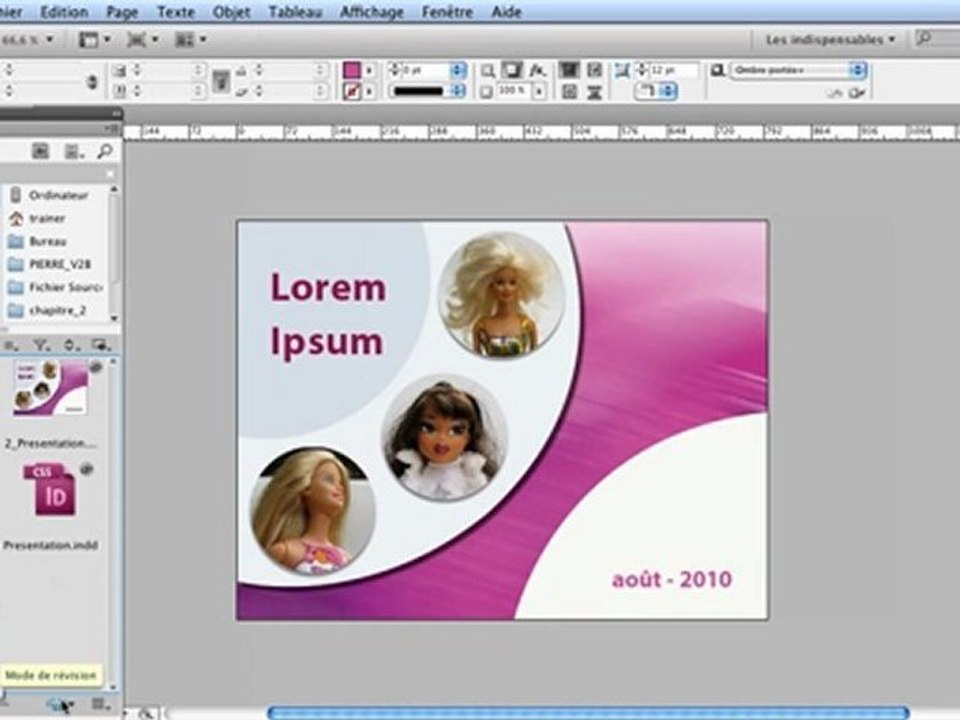The image size is (960, 720).
Task: Close the navigation pod with the X
Action: 110,174
